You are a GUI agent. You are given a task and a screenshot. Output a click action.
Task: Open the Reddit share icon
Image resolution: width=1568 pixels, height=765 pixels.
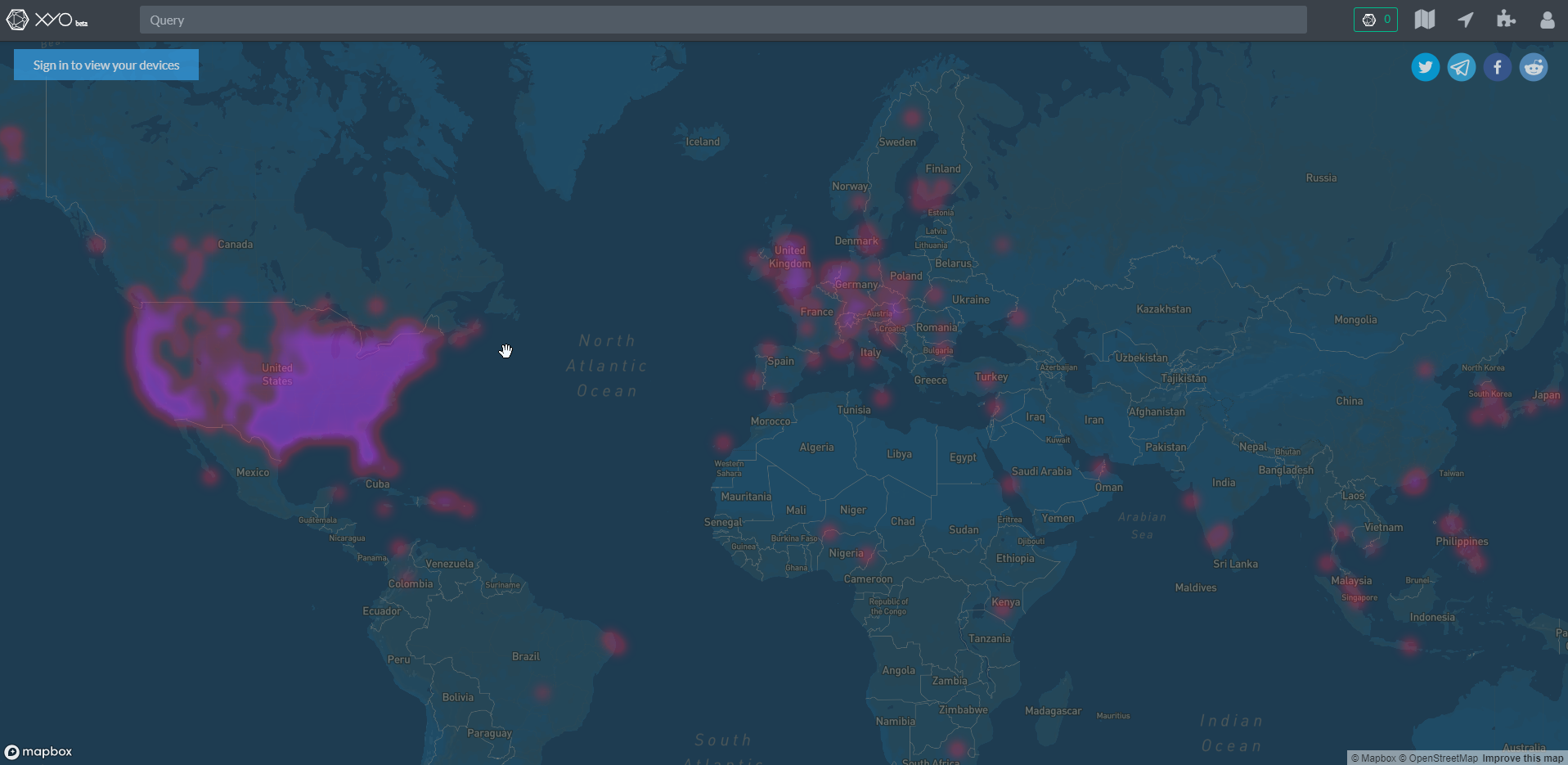1534,67
